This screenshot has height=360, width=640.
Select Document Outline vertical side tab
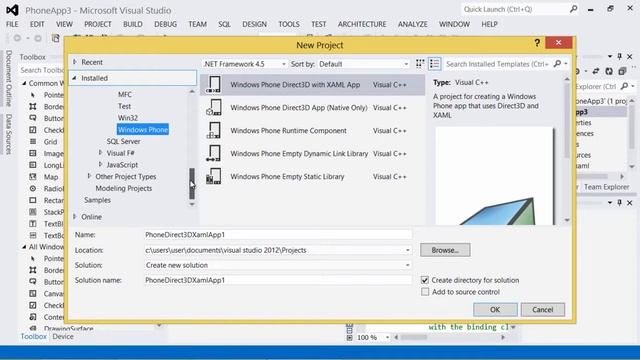point(9,78)
